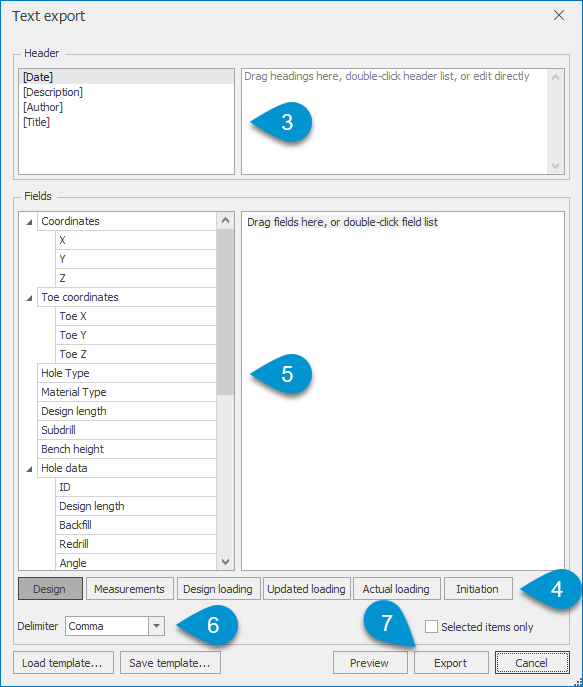Viewport: 583px width, 687px height.
Task: Select the [Author] header item
Action: [x=126, y=107]
